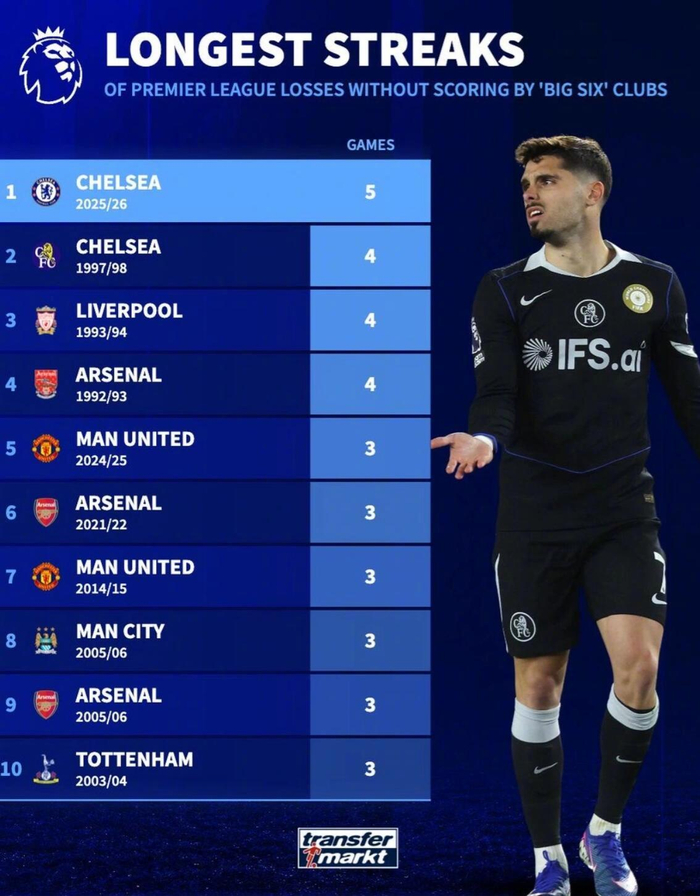Select the games value 5 for Chelsea 2025/26
Viewport: 700px width, 896px height.
370,191
